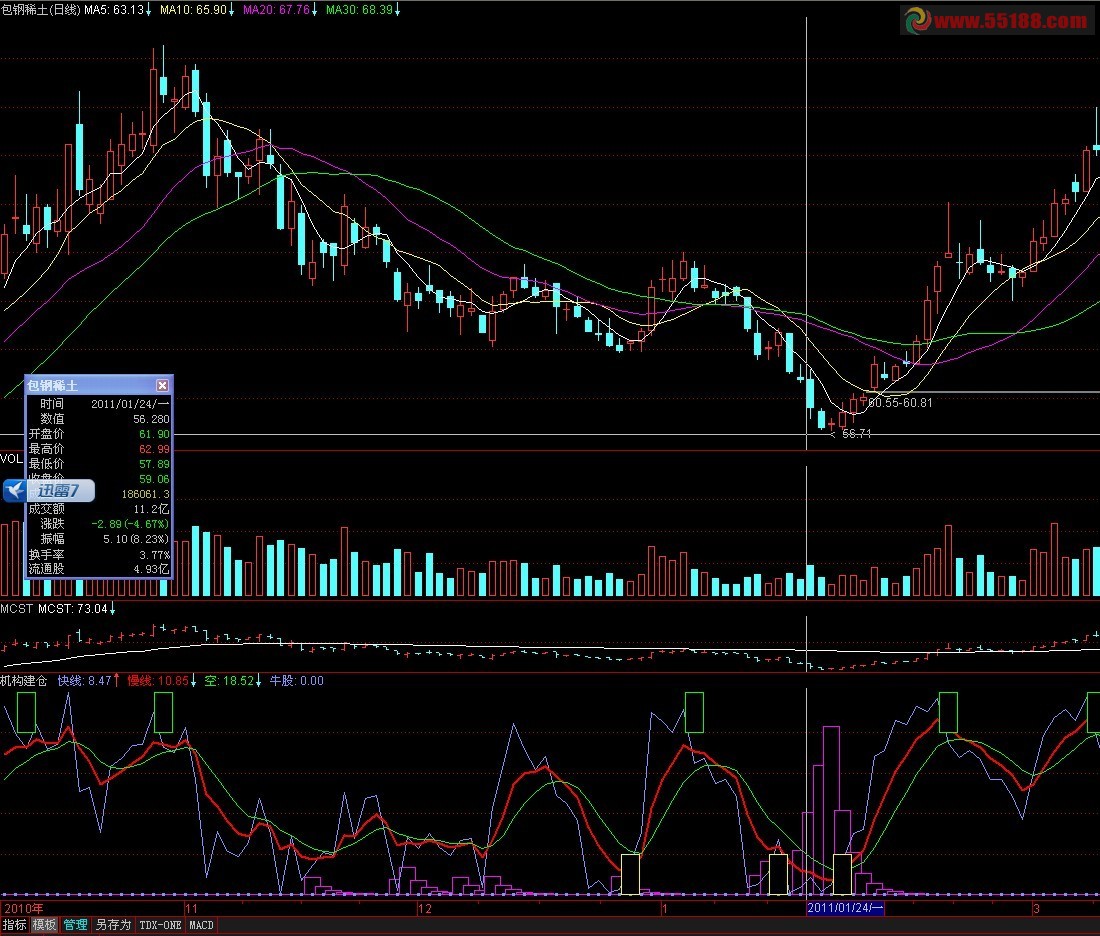
Task: Click the 管理 button in bottom bar
Action: 75,925
